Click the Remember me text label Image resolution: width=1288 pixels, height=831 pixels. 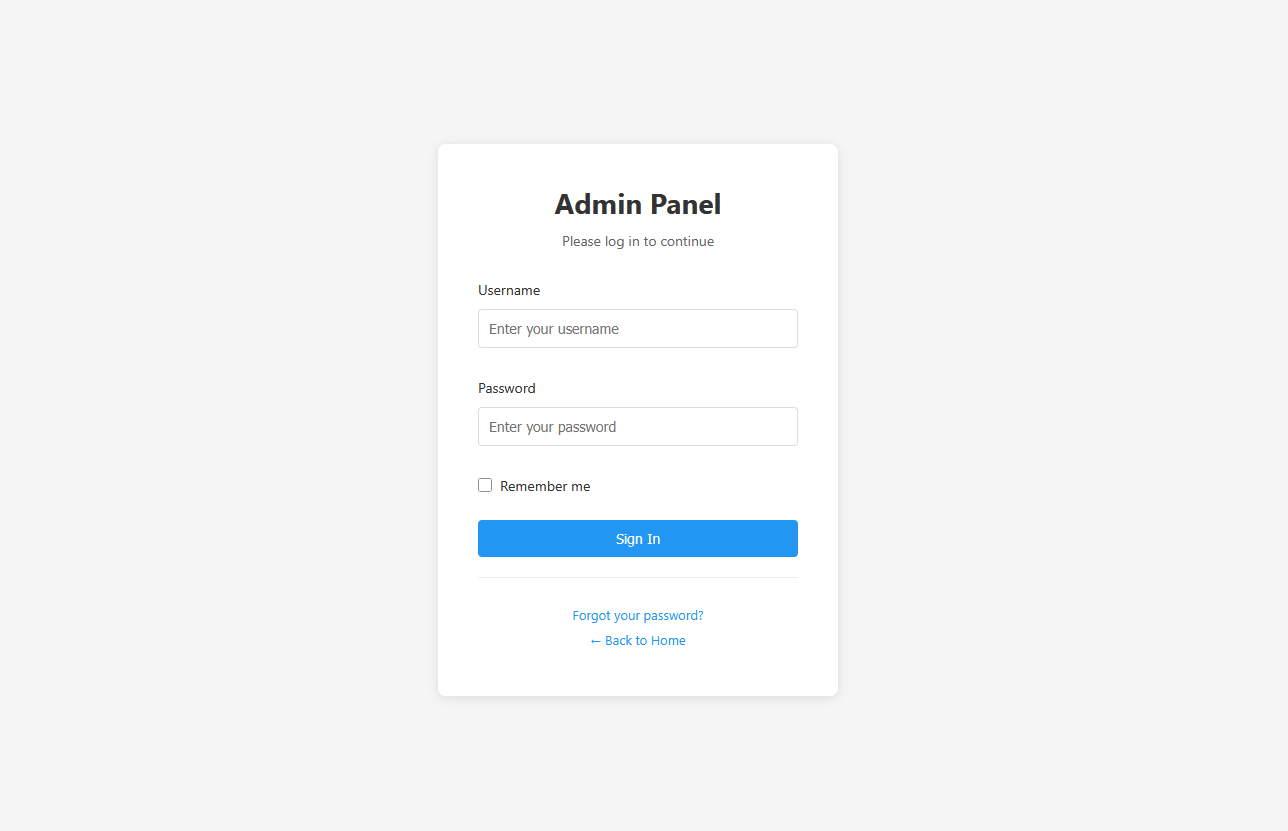[x=545, y=485]
